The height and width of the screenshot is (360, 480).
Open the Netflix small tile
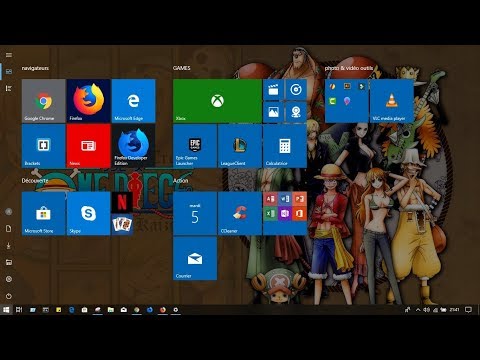pos(122,202)
